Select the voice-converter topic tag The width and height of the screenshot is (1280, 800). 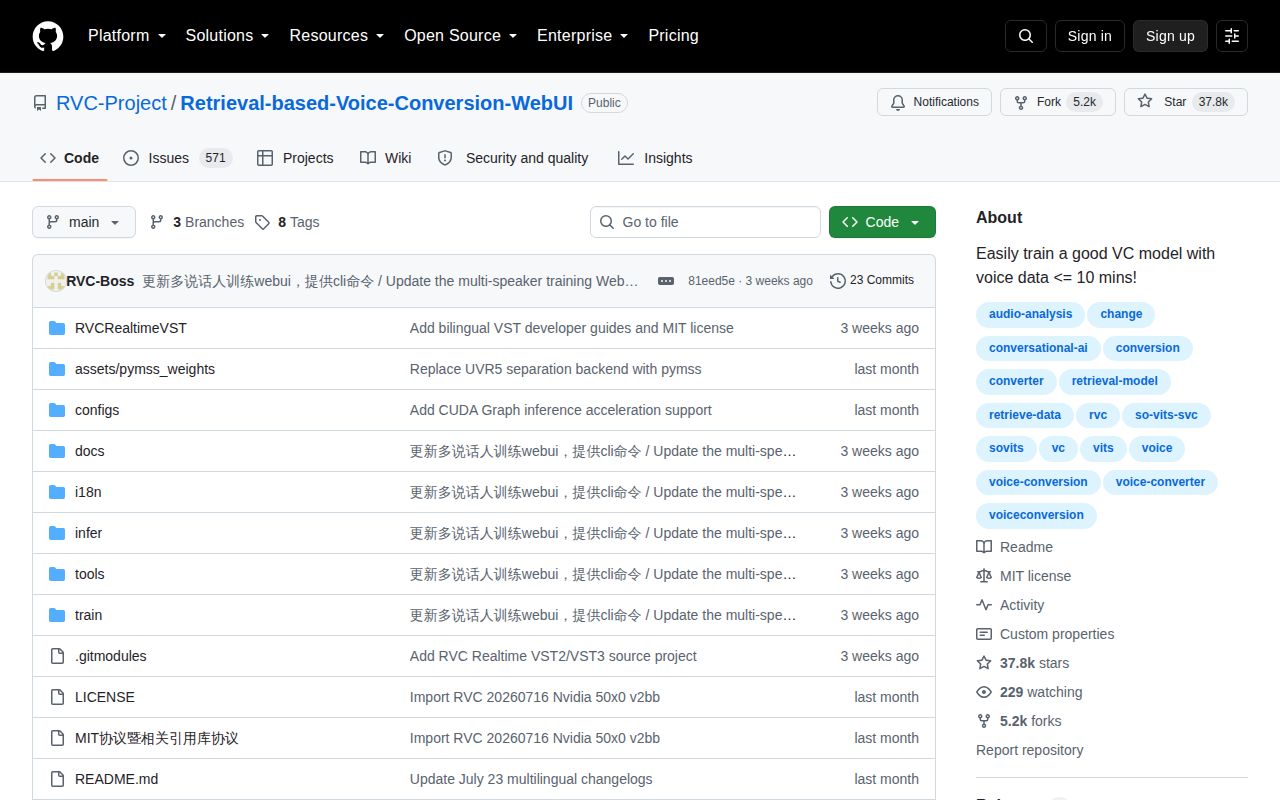click(x=1160, y=482)
